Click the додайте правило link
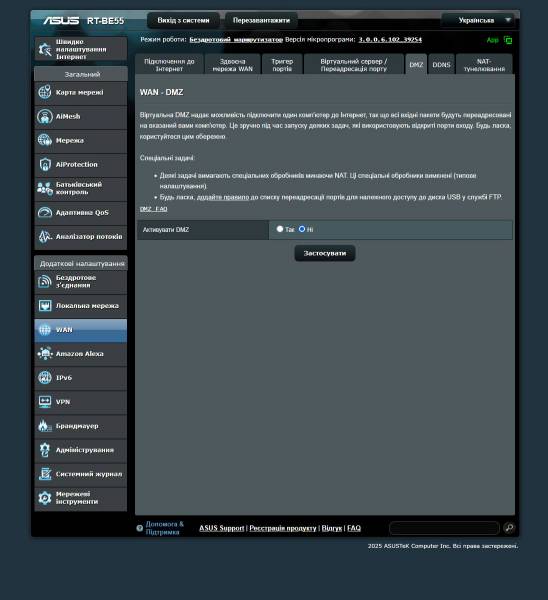The height and width of the screenshot is (600, 548). (x=223, y=197)
